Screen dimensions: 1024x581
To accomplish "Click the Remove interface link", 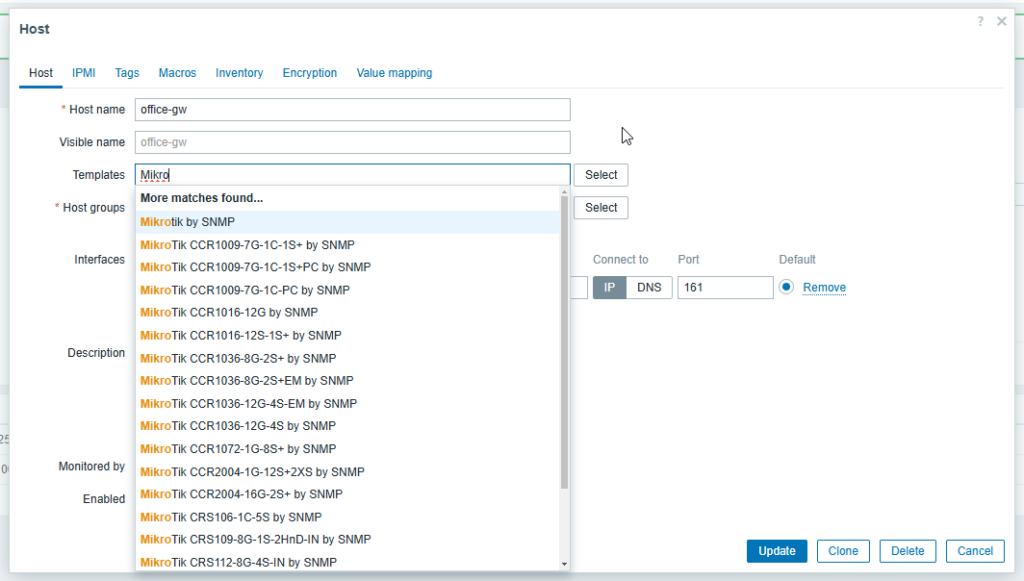I will (x=824, y=288).
